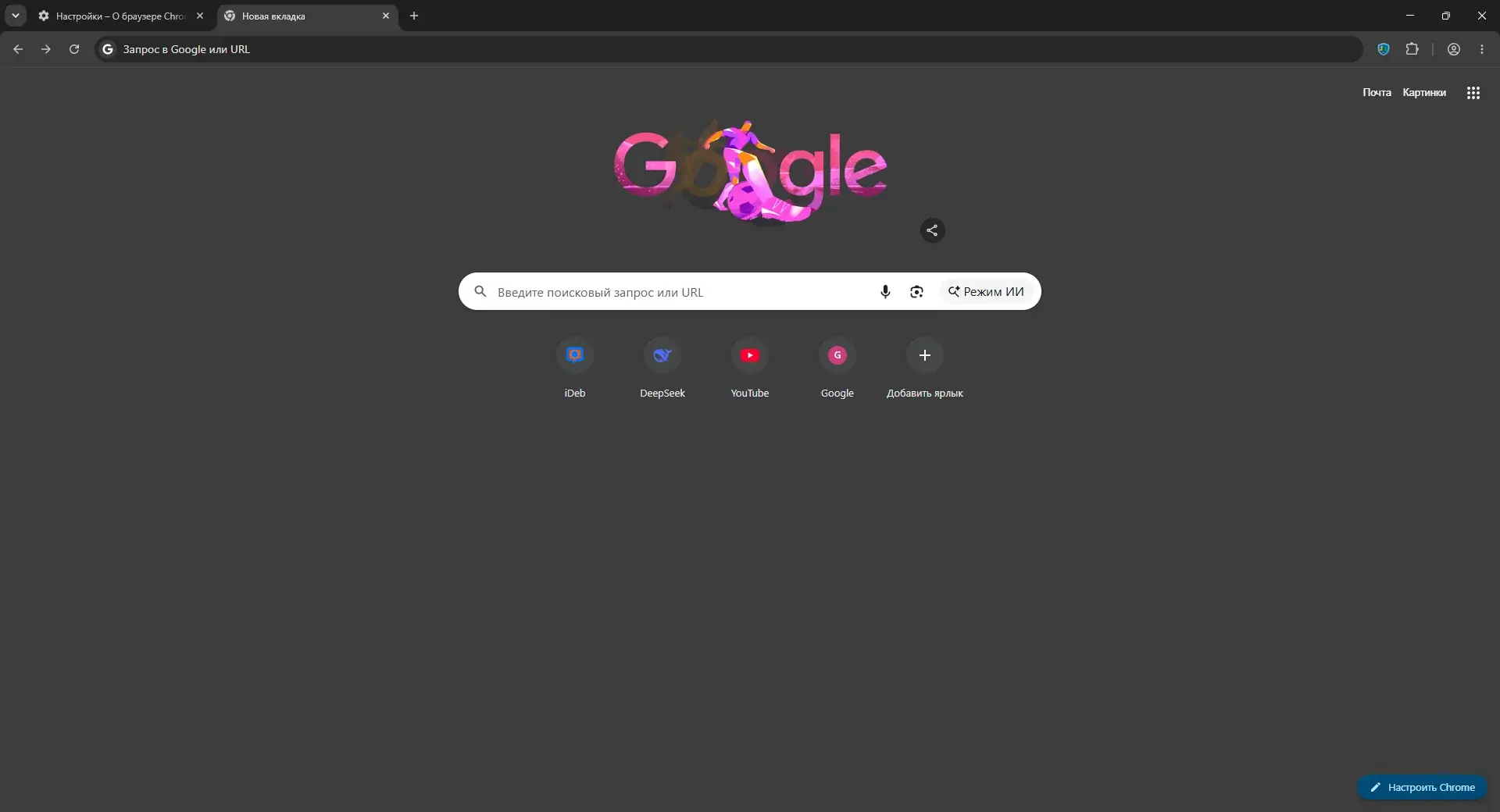Click the Настроить Chrome button
This screenshot has height=812, width=1500.
tap(1422, 787)
